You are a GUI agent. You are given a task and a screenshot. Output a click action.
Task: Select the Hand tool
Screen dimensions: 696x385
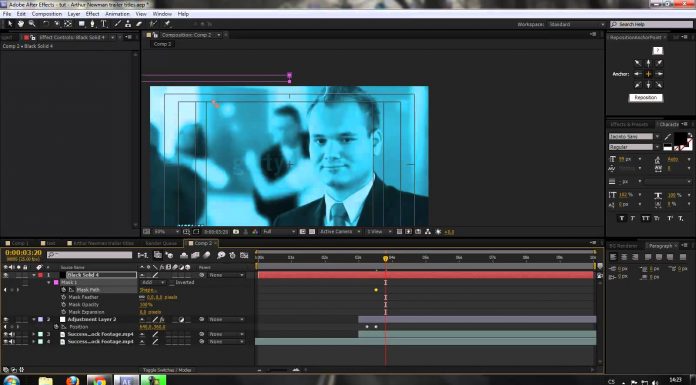(20, 24)
